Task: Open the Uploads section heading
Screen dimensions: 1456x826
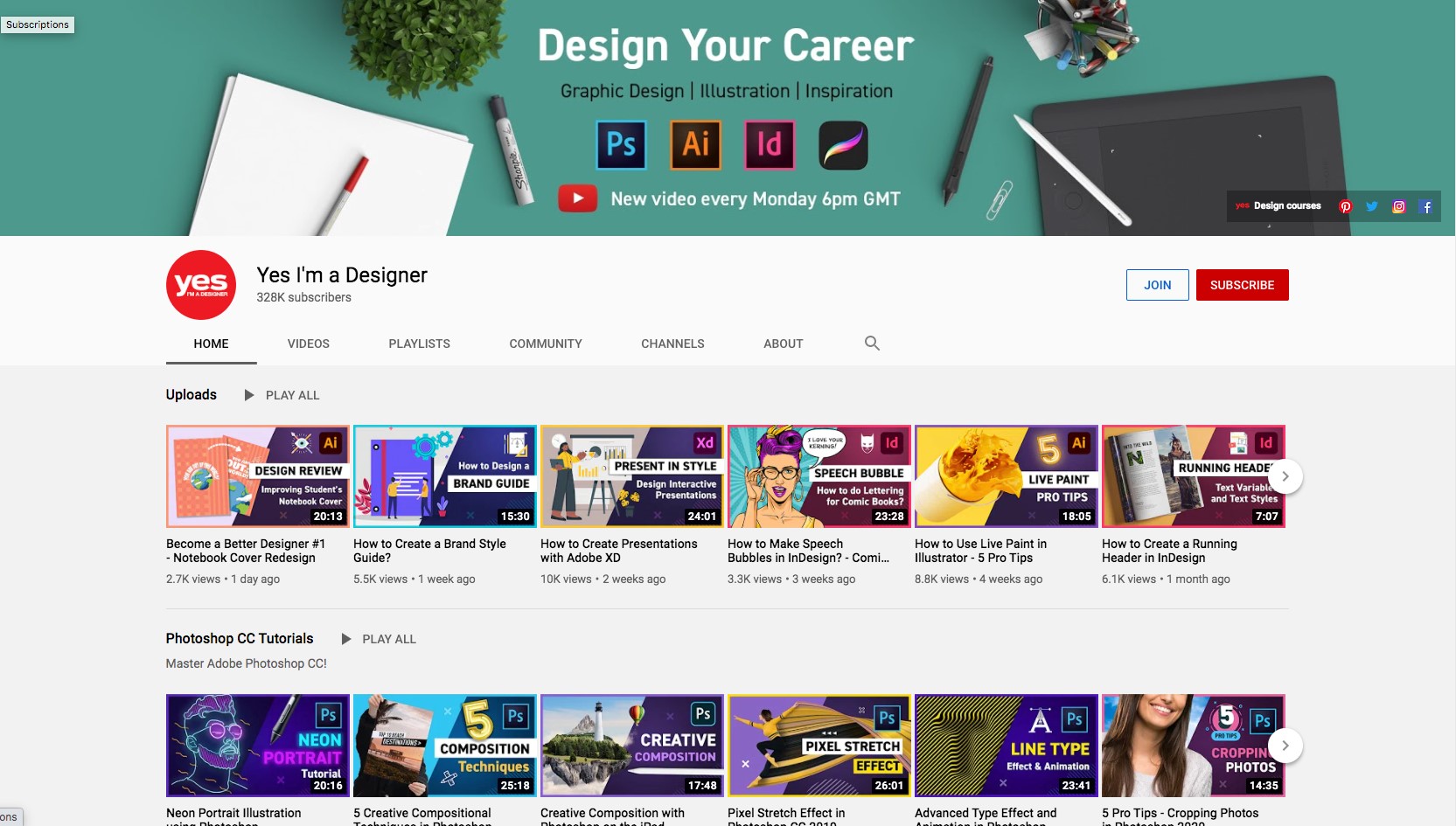Action: pyautogui.click(x=192, y=394)
